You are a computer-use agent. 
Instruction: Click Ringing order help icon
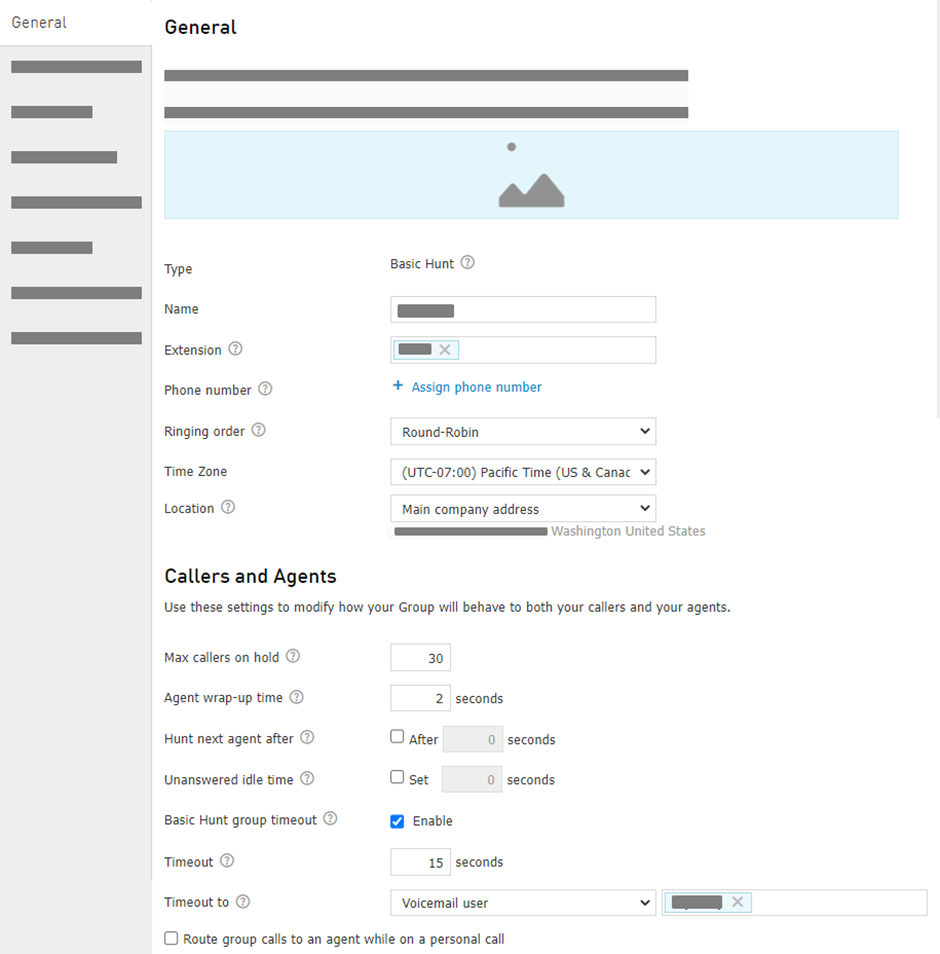259,430
